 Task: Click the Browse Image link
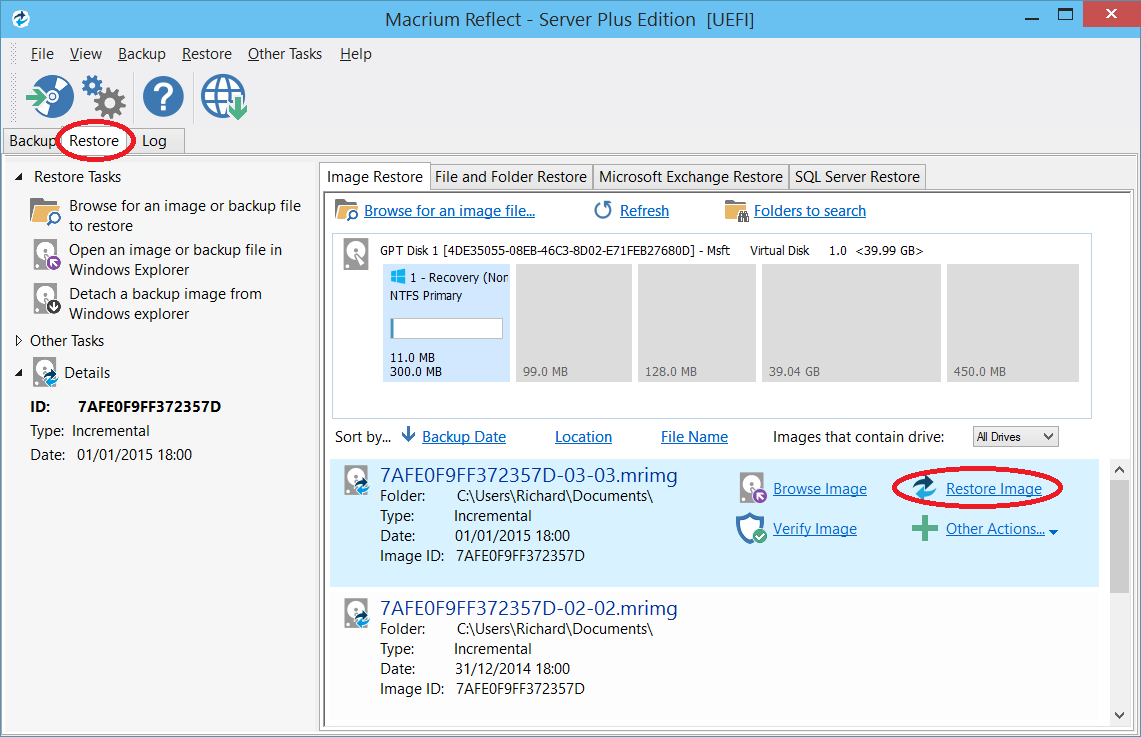(x=819, y=489)
